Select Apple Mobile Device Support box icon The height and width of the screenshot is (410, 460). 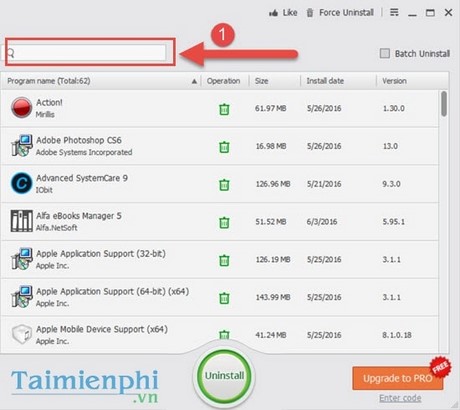click(22, 334)
